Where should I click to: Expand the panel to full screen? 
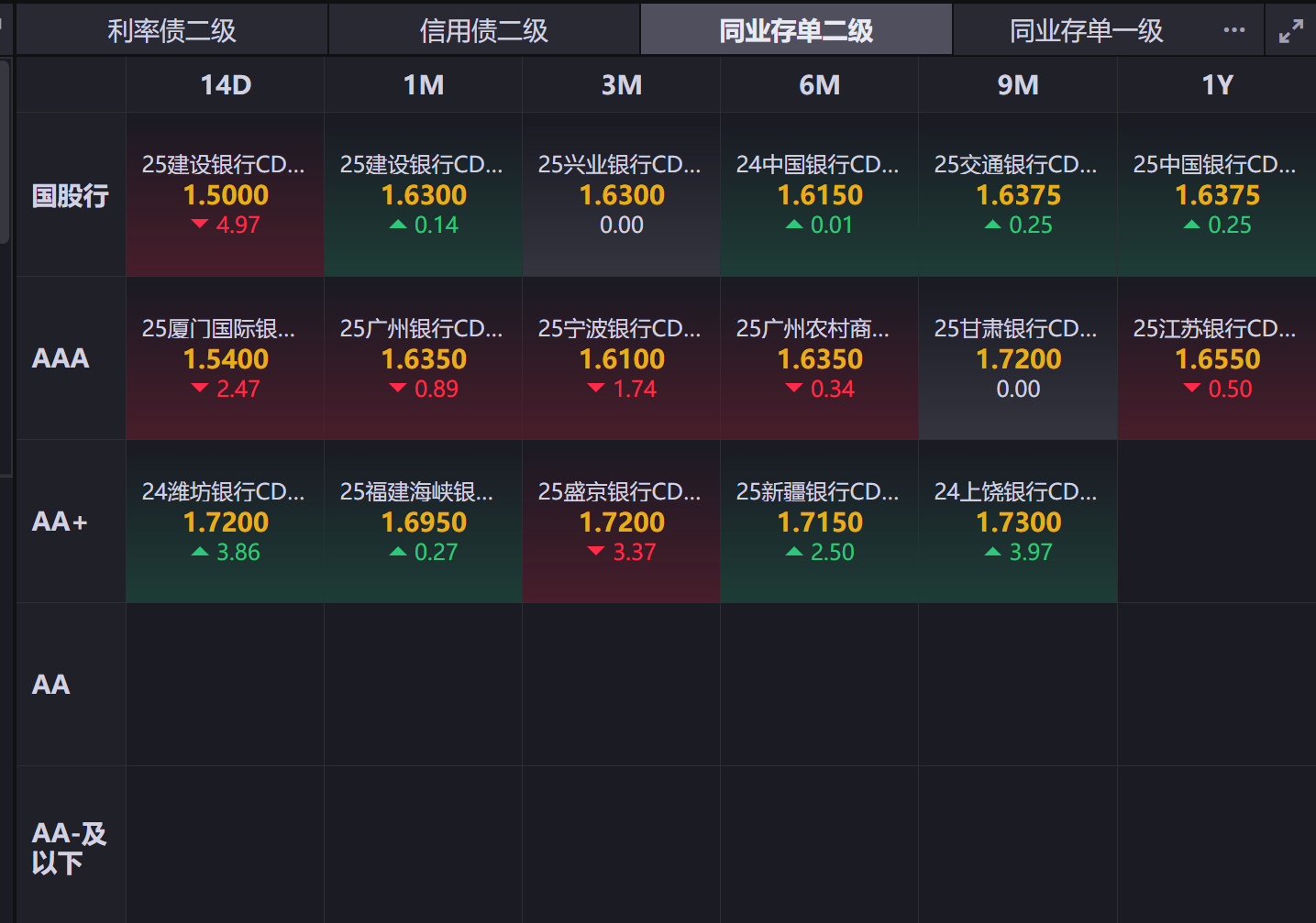click(x=1290, y=31)
